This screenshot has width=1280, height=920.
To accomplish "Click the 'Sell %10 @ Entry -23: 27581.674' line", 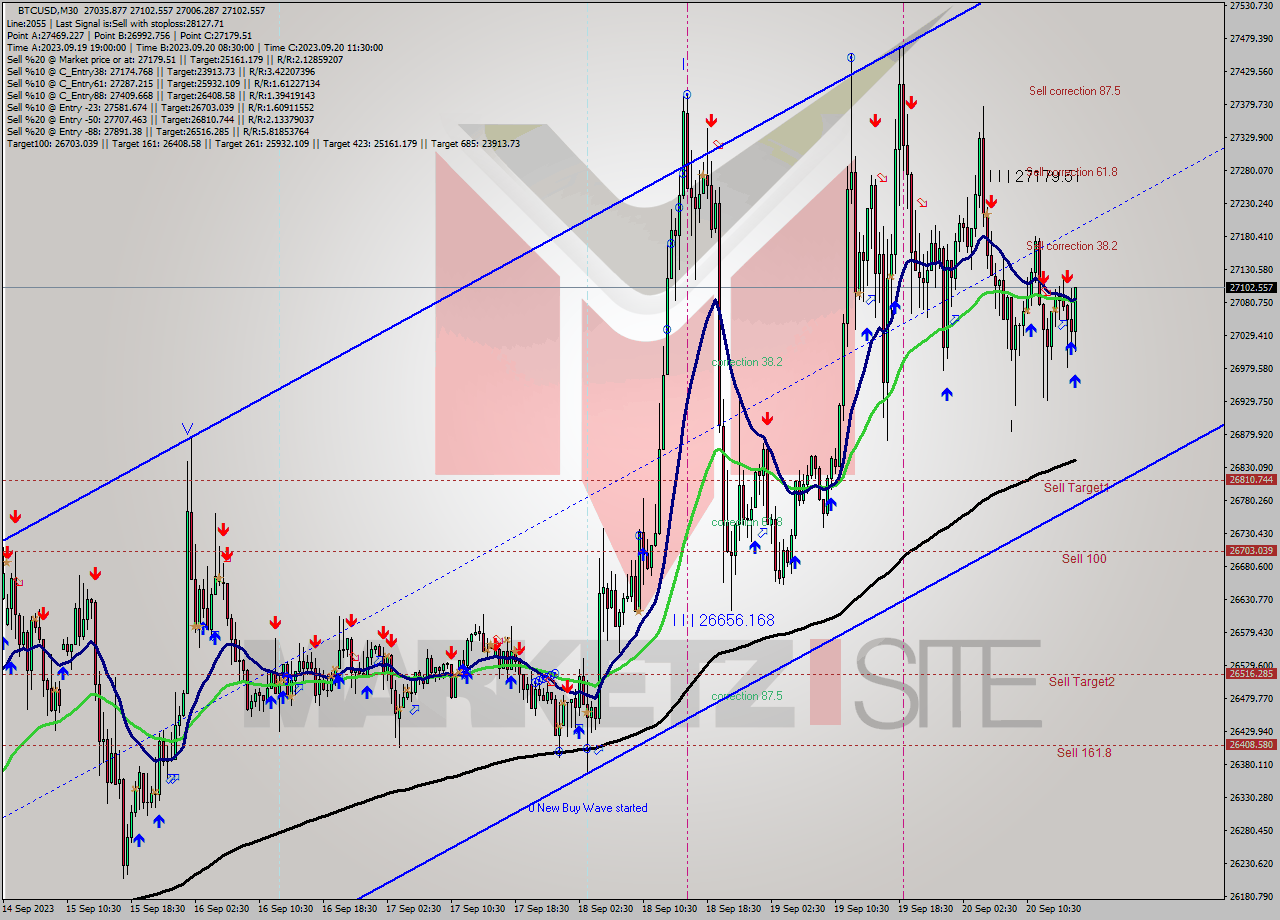I will click(x=160, y=107).
